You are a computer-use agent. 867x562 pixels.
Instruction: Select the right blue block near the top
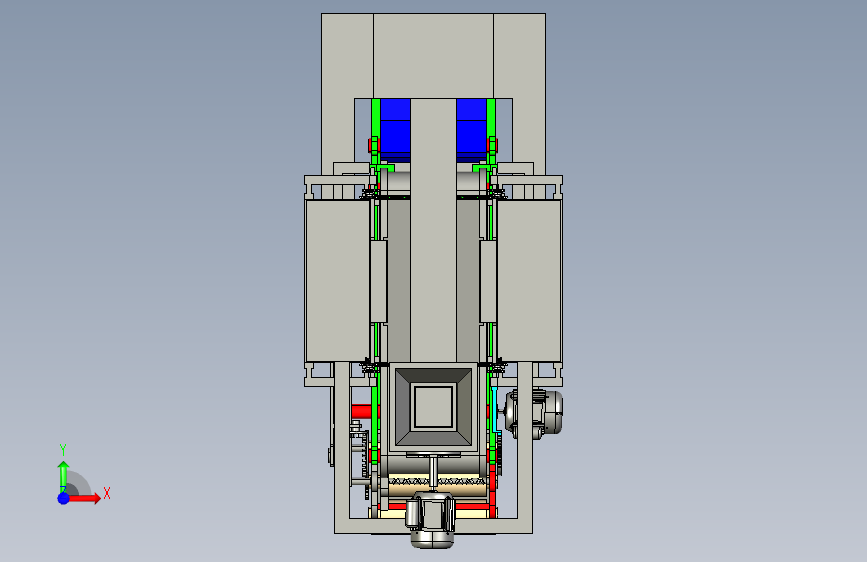[472, 131]
